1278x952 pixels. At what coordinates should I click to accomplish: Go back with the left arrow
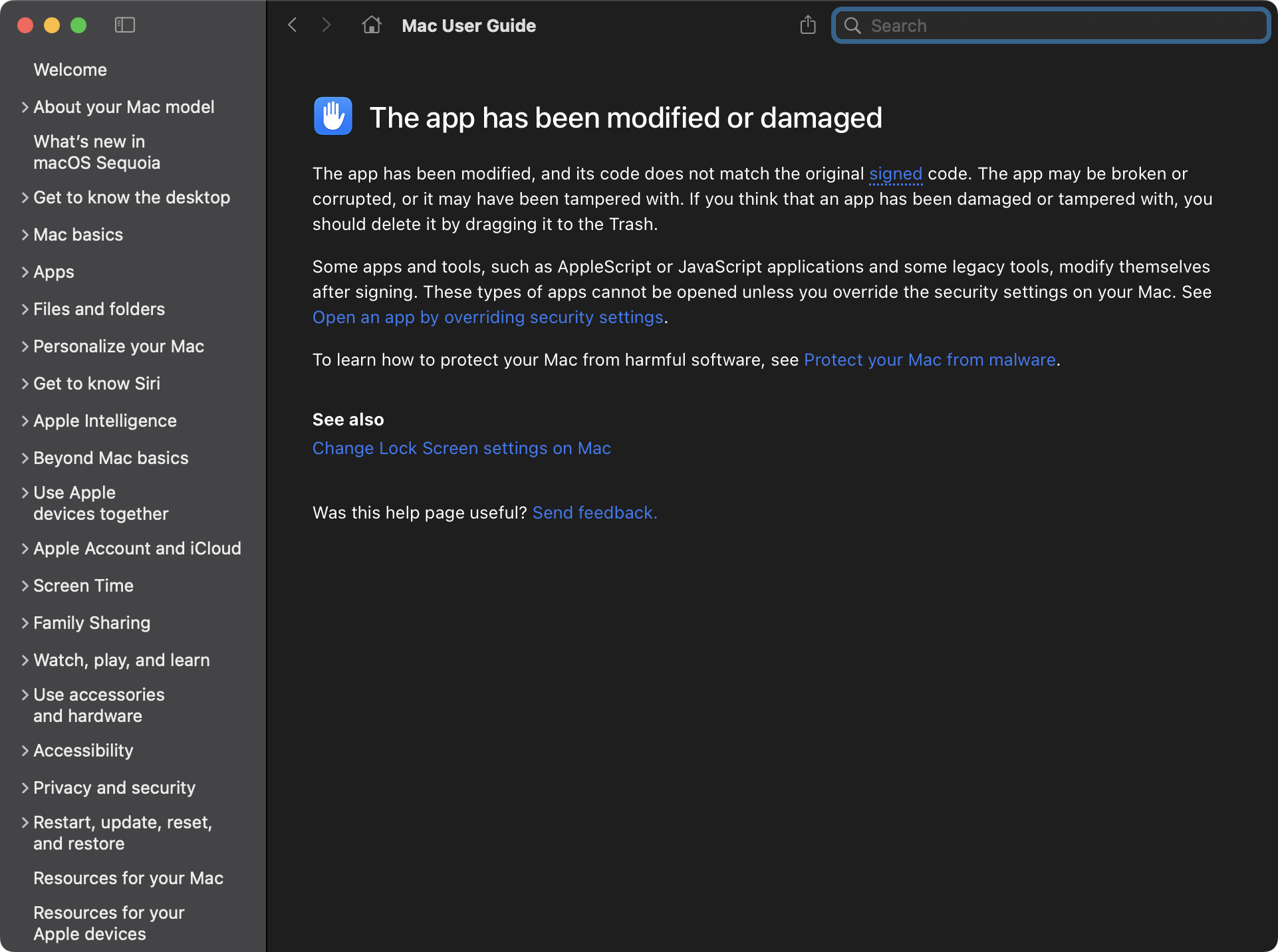coord(293,25)
